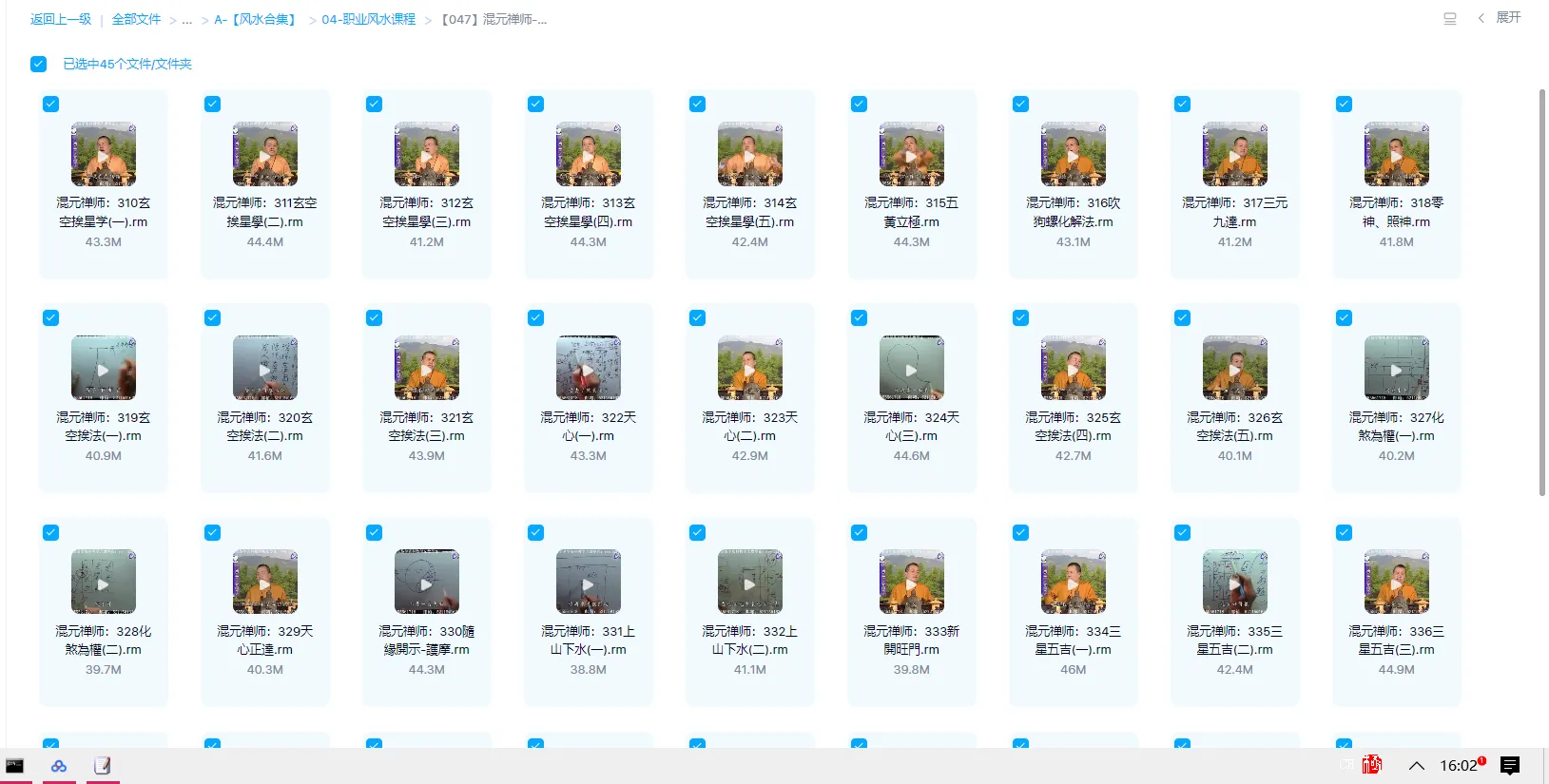Viewport: 1549px width, 784px height.
Task: Deselect file 323天心(二).rm checkbox
Action: point(698,318)
